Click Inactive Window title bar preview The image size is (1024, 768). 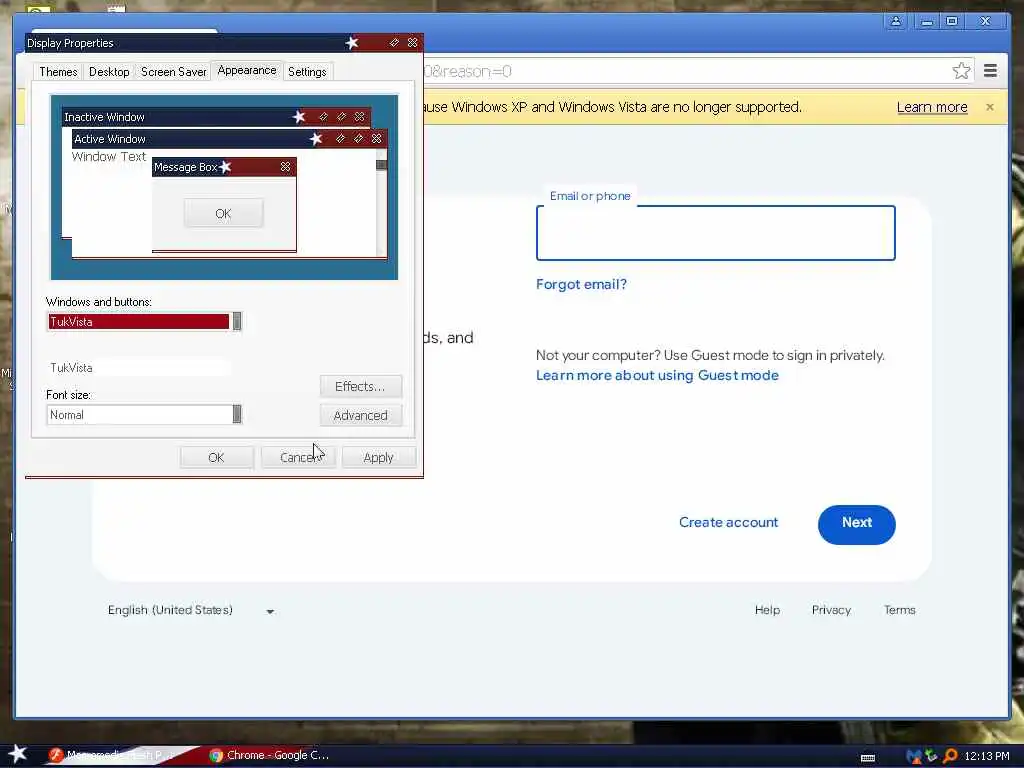(x=216, y=117)
